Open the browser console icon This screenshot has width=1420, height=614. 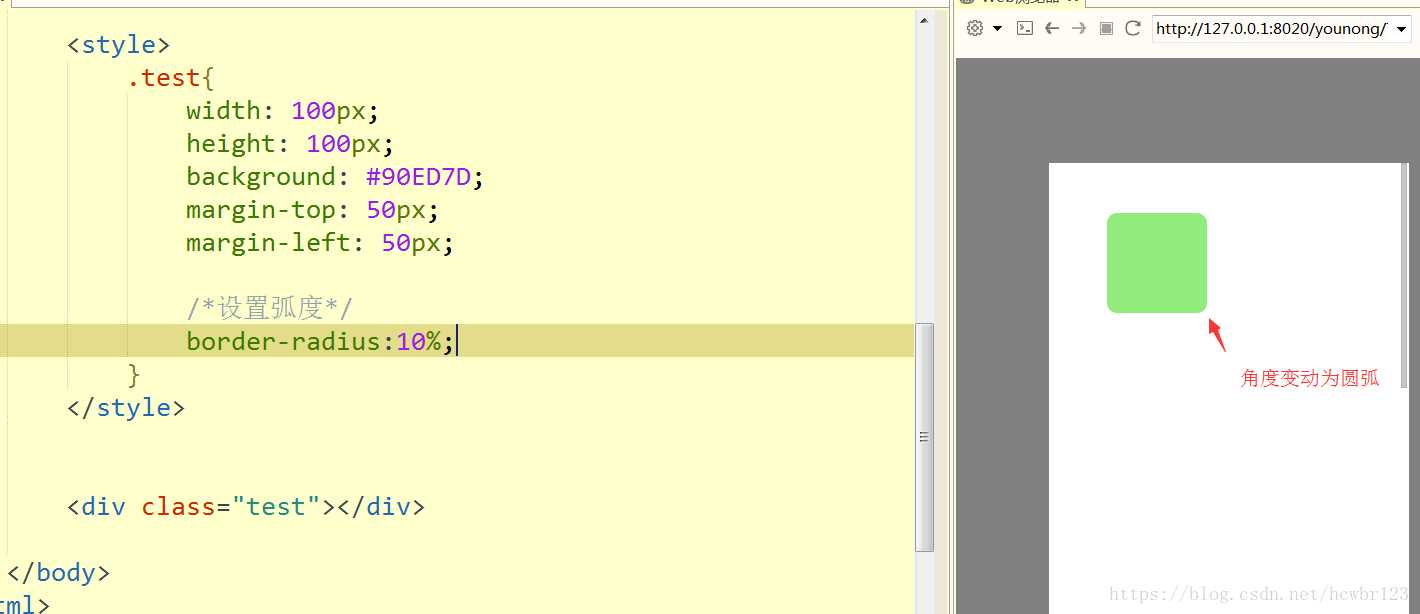[x=1024, y=28]
